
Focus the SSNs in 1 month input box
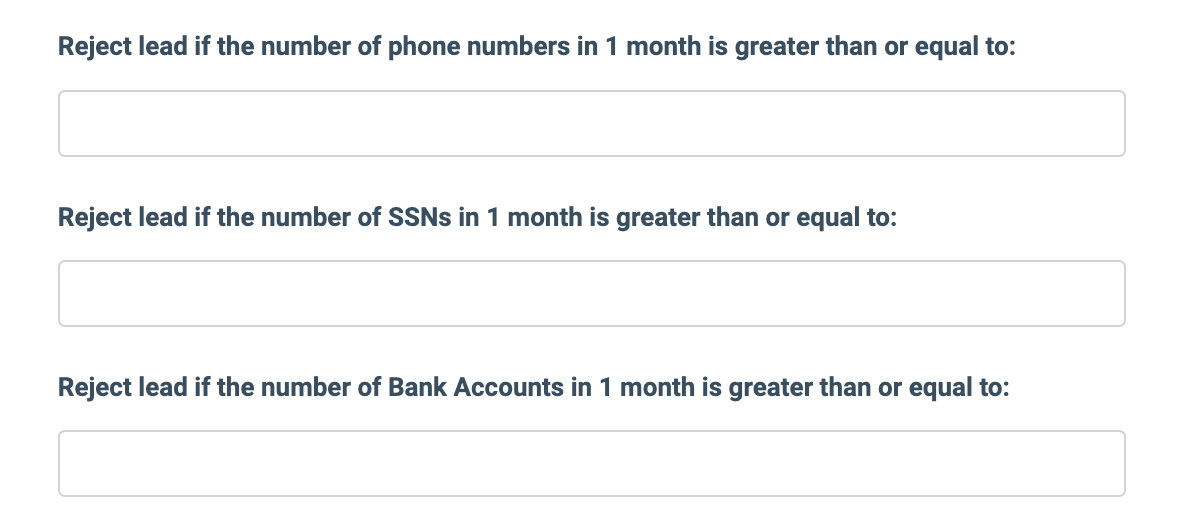click(591, 294)
